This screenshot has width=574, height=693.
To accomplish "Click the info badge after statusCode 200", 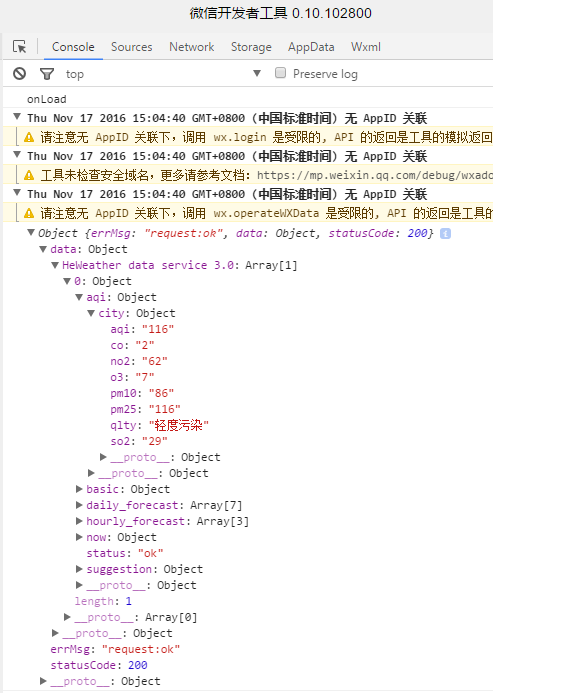I will (x=445, y=233).
